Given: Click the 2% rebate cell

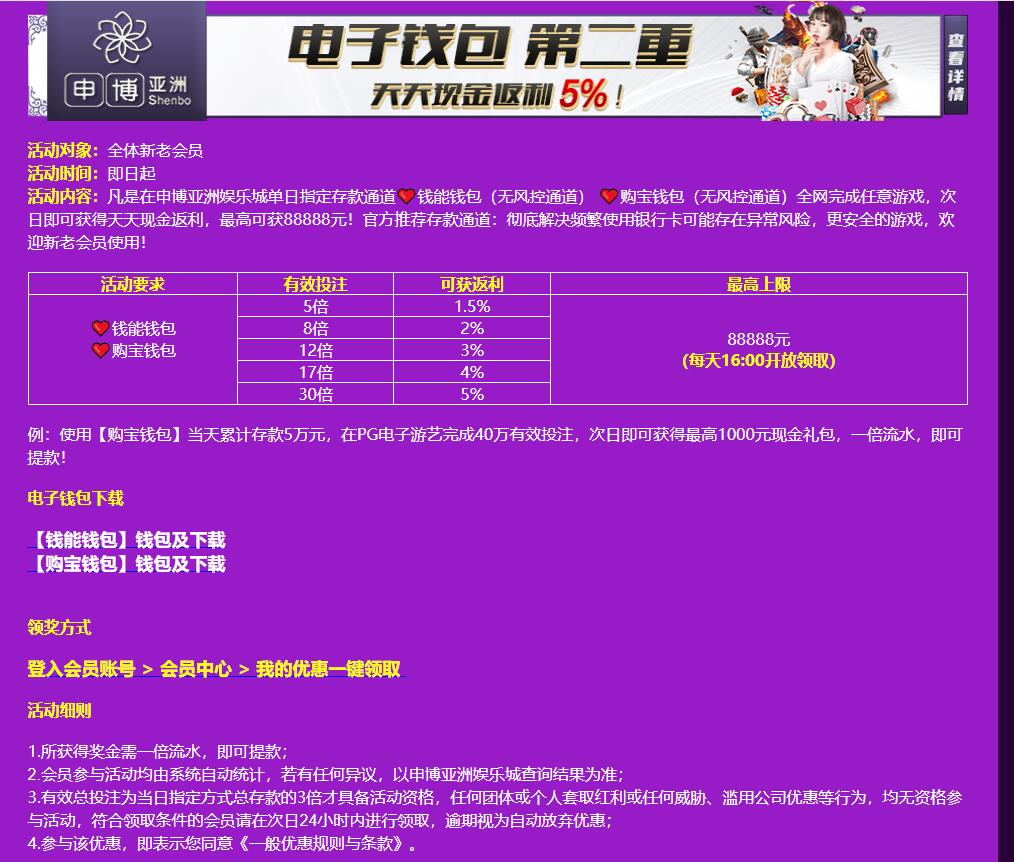Looking at the screenshot, I should (472, 328).
